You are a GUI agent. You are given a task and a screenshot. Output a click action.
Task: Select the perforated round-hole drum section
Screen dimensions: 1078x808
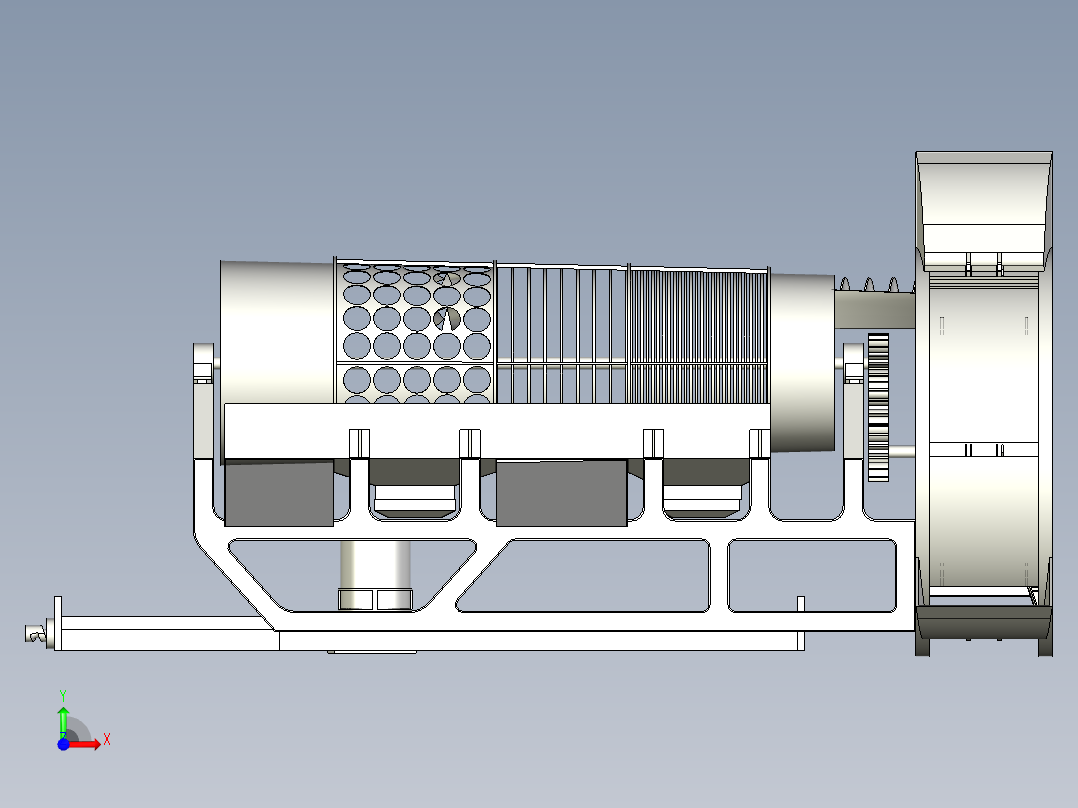pyautogui.click(x=415, y=331)
